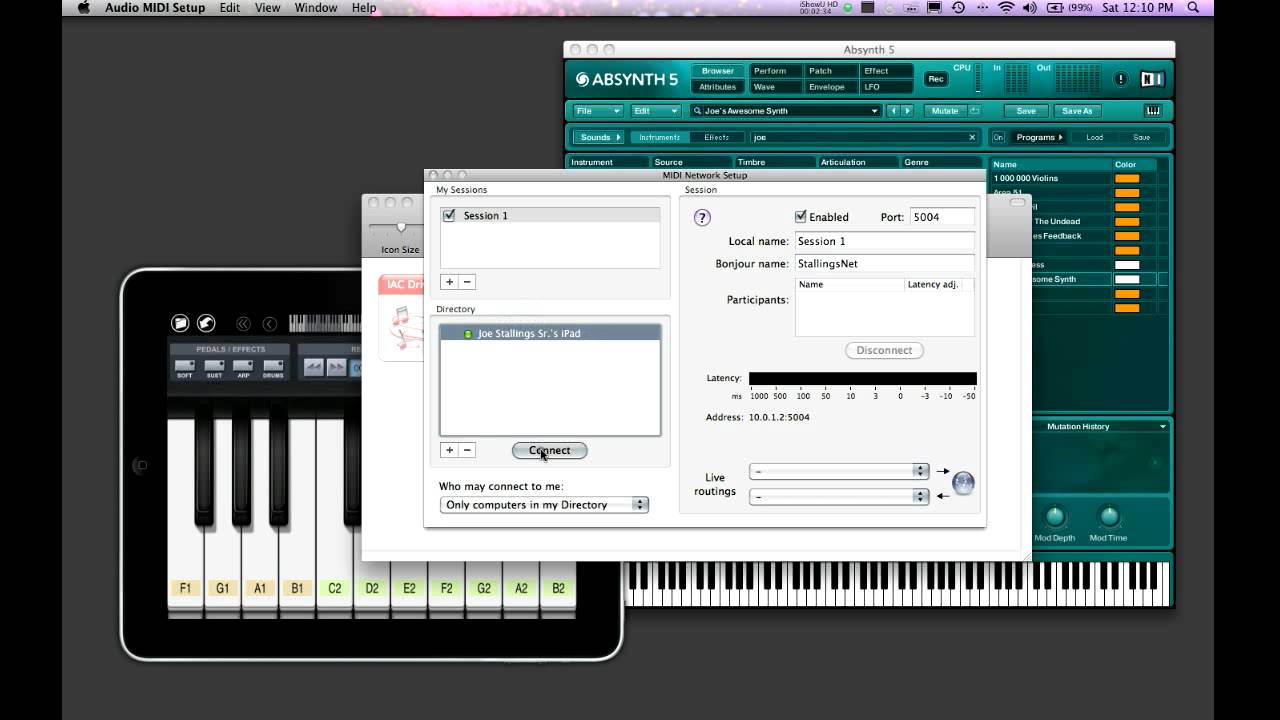Uncheck the Enabled checkbox
Image resolution: width=1280 pixels, height=720 pixels.
coord(801,216)
